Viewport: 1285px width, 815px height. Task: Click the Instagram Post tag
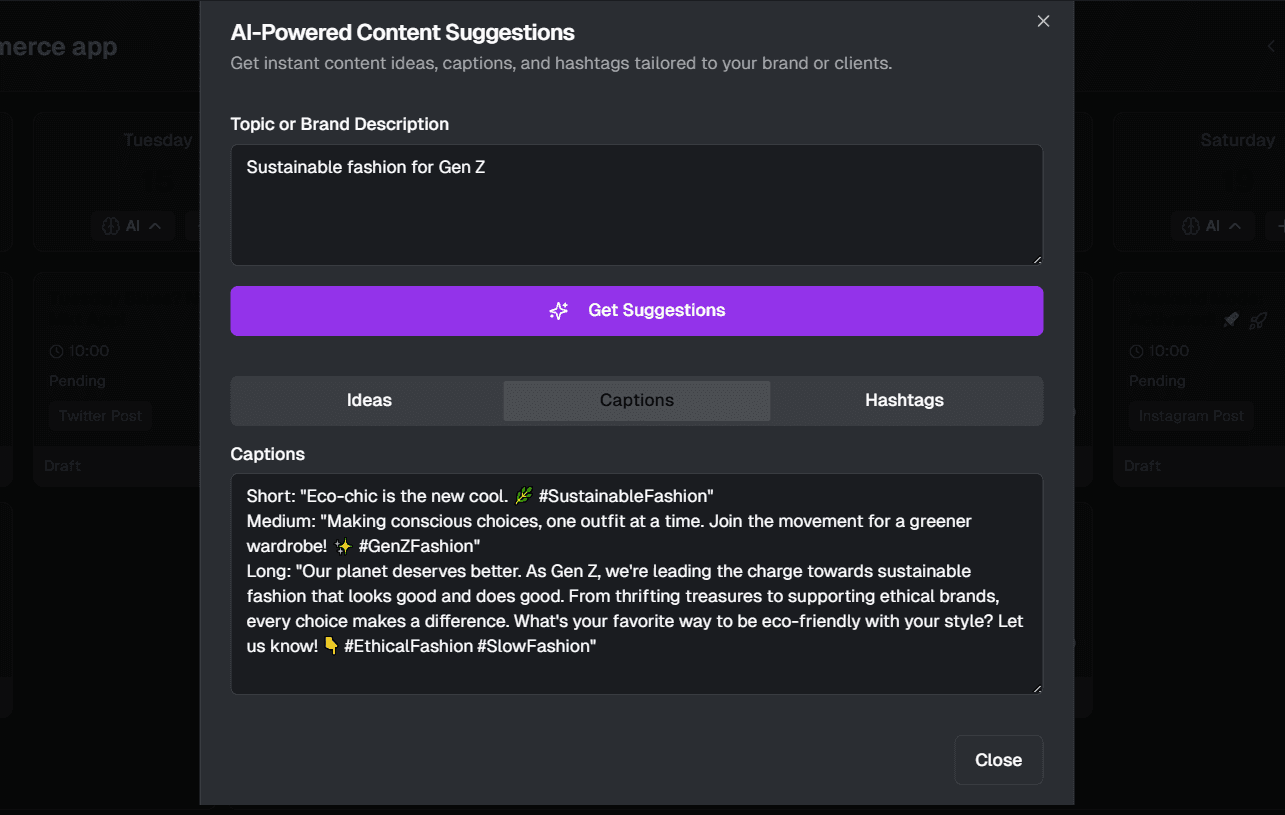pos(1191,416)
